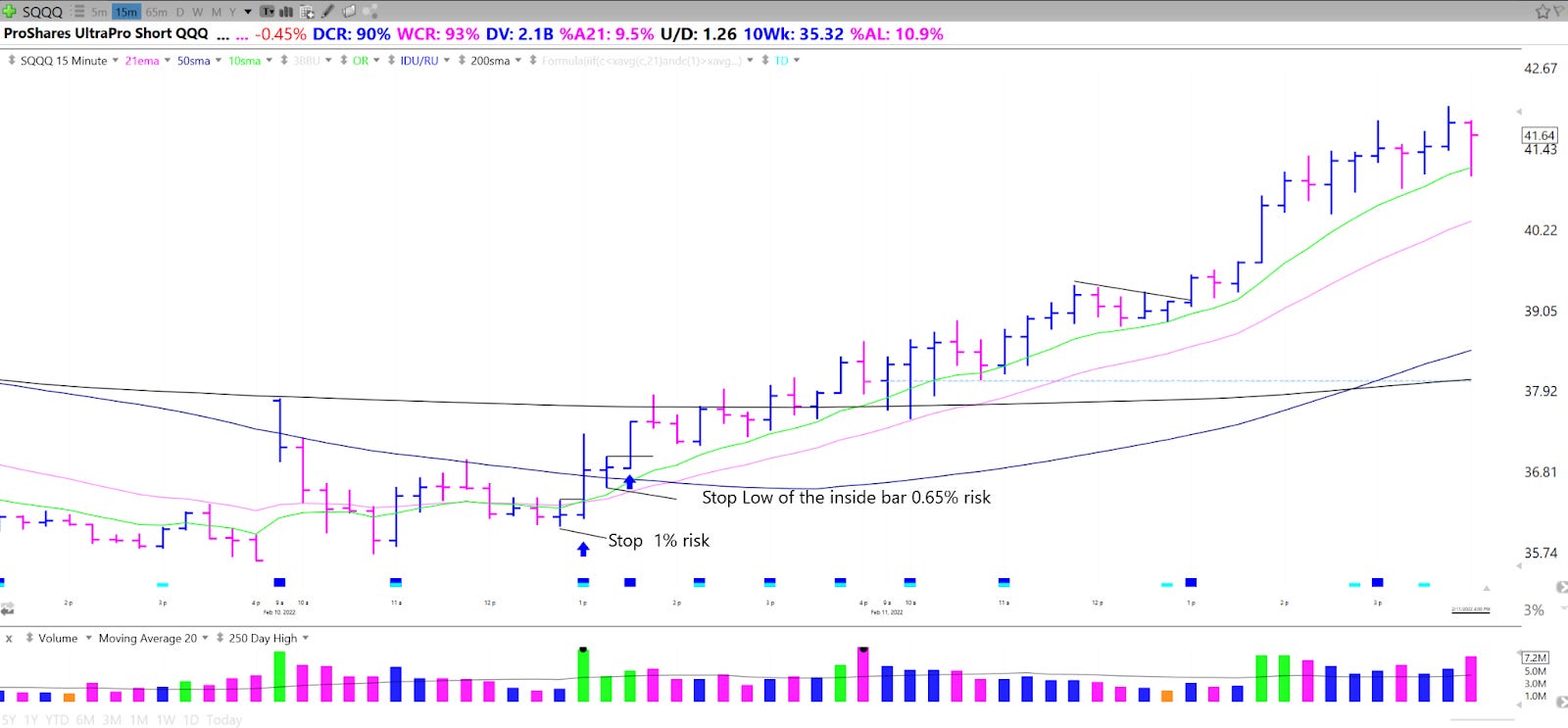The height and width of the screenshot is (728, 1568).
Task: Set chart range to 1D
Action: click(x=190, y=719)
